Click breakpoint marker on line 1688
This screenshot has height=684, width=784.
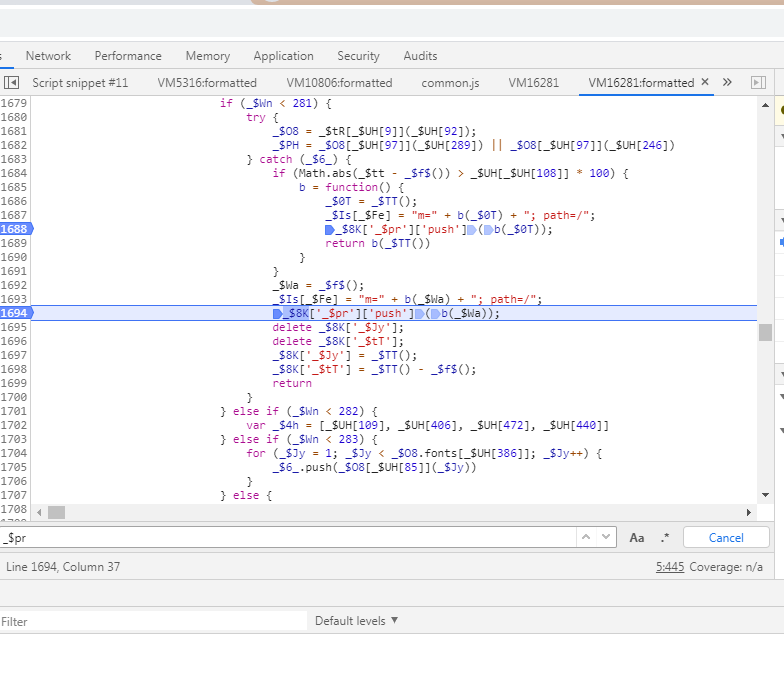coord(15,229)
